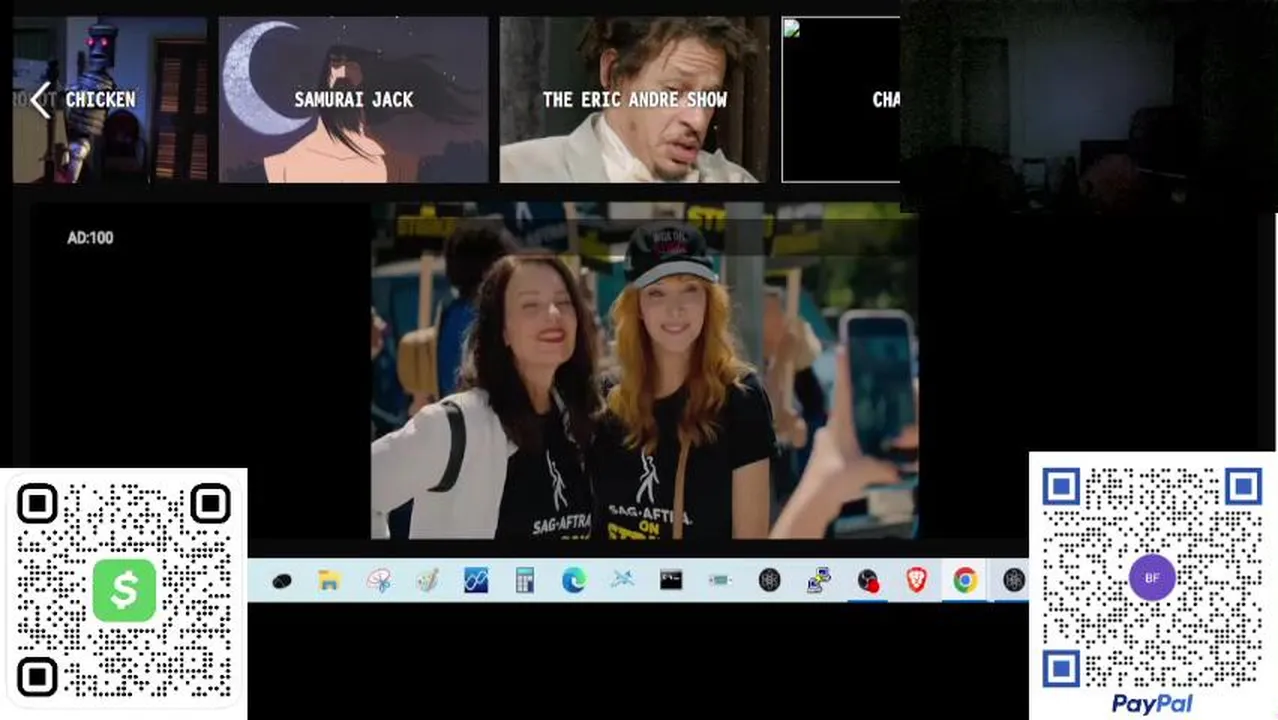Open the Snipping Tool taskbar icon

378,580
